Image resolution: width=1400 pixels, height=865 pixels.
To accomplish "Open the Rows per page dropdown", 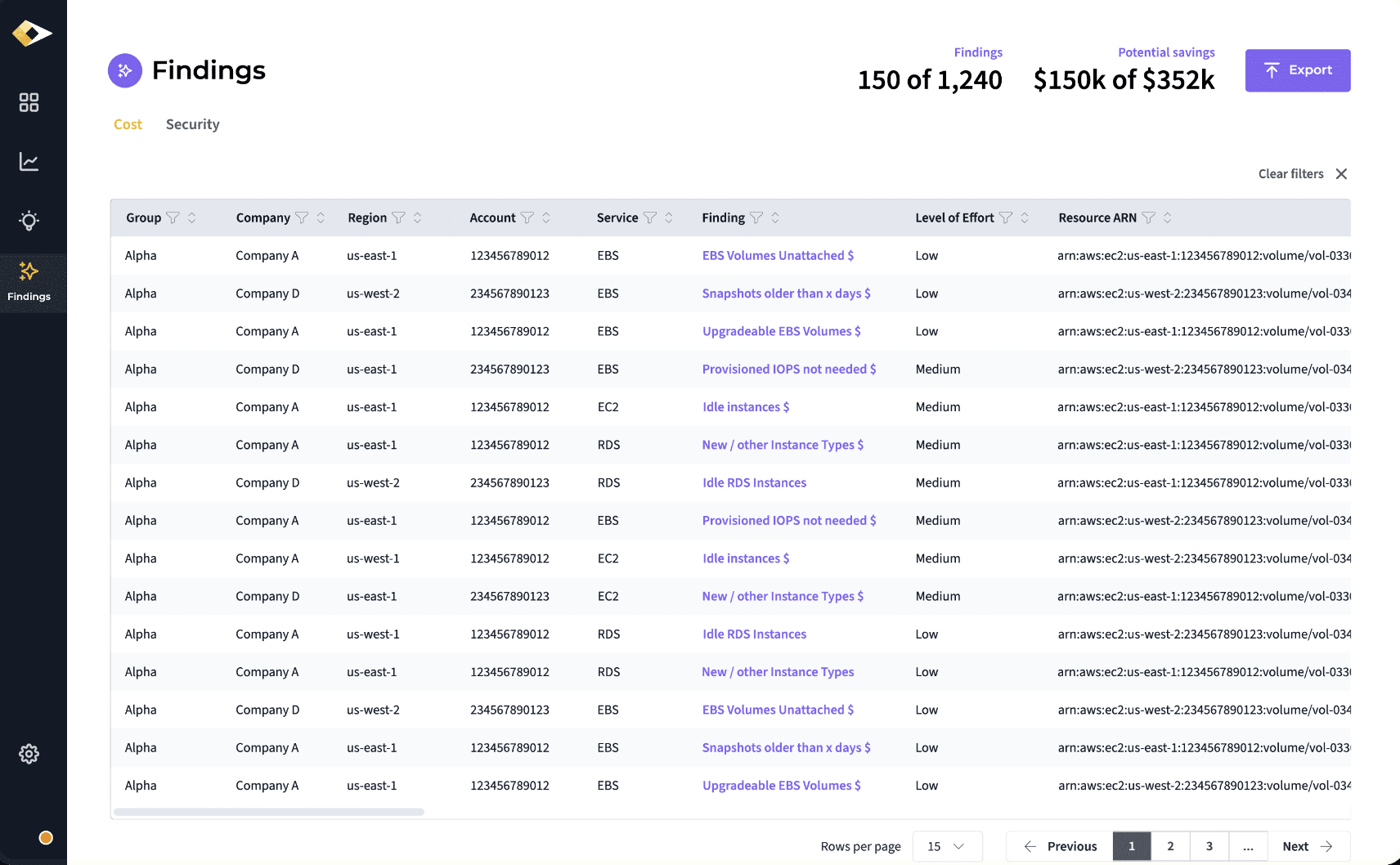I will click(947, 846).
